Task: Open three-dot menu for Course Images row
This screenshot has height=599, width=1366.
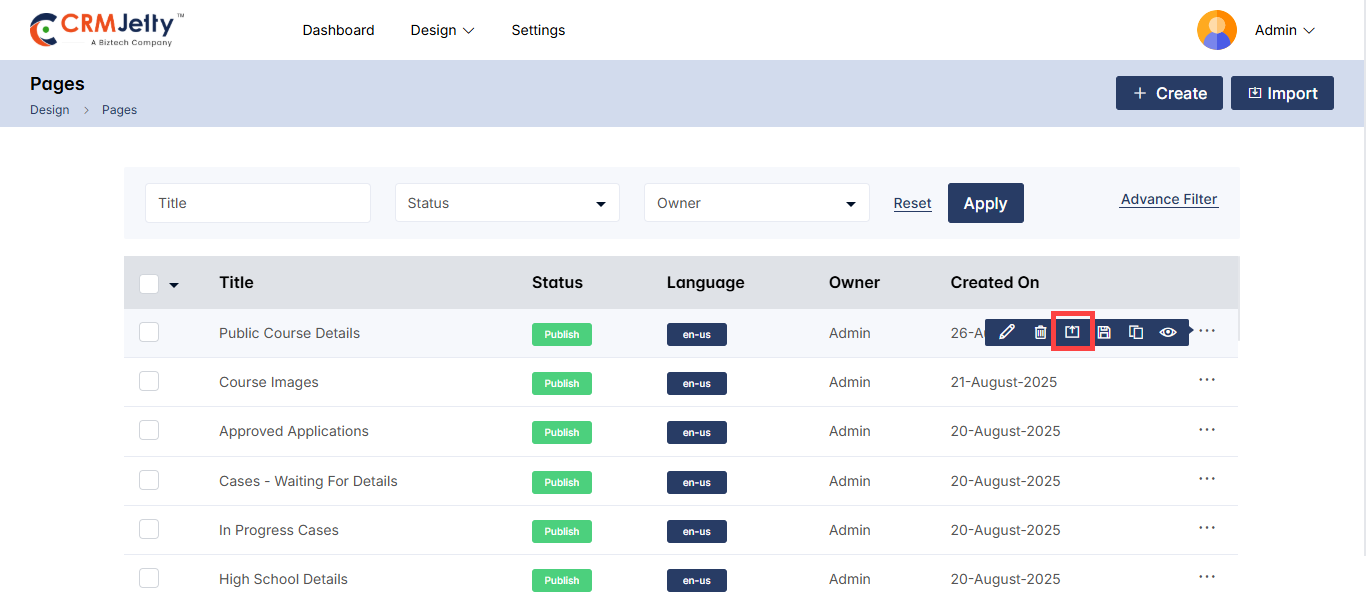Action: click(1207, 380)
